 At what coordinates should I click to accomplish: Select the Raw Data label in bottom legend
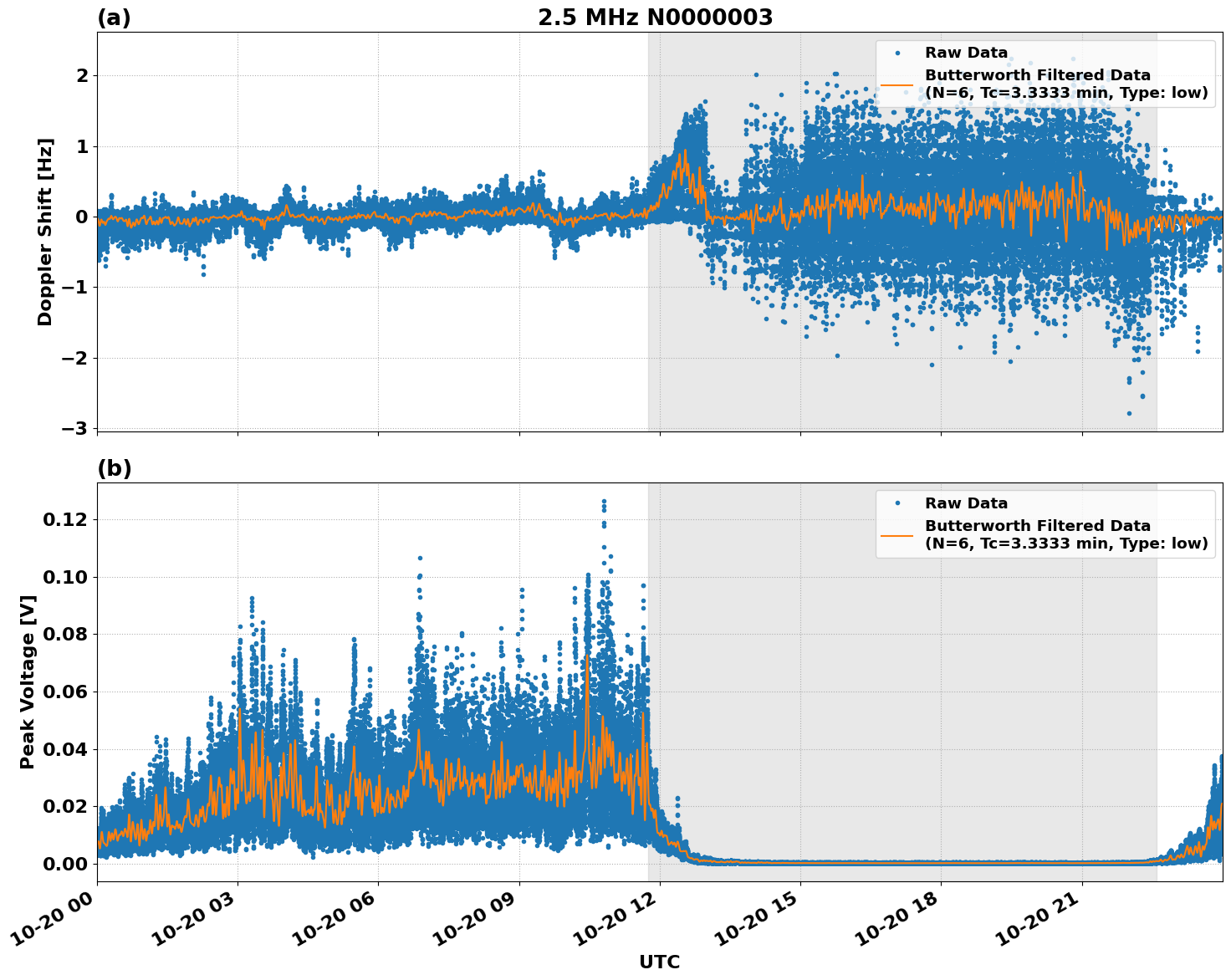(966, 503)
